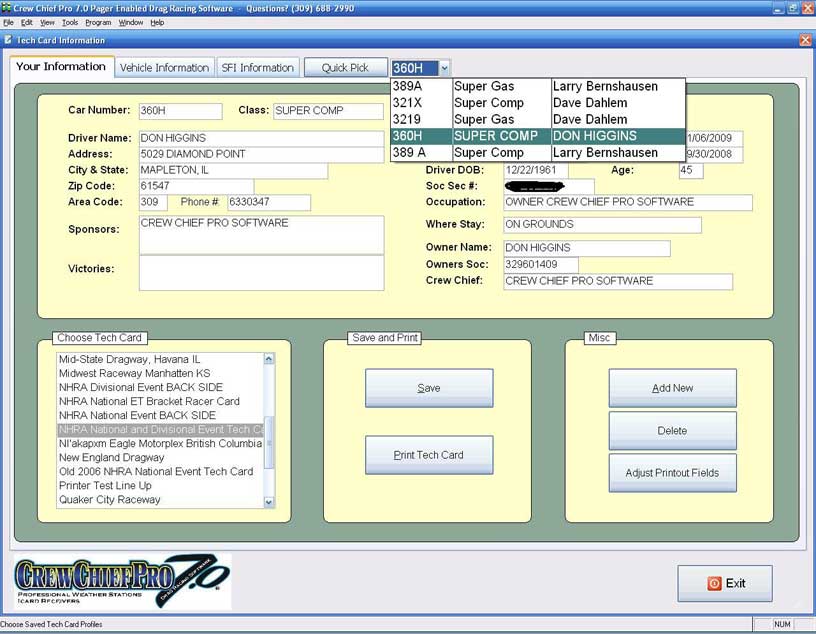Viewport: 816px width, 634px height.
Task: Click the Soc Sec # field
Action: (x=549, y=186)
